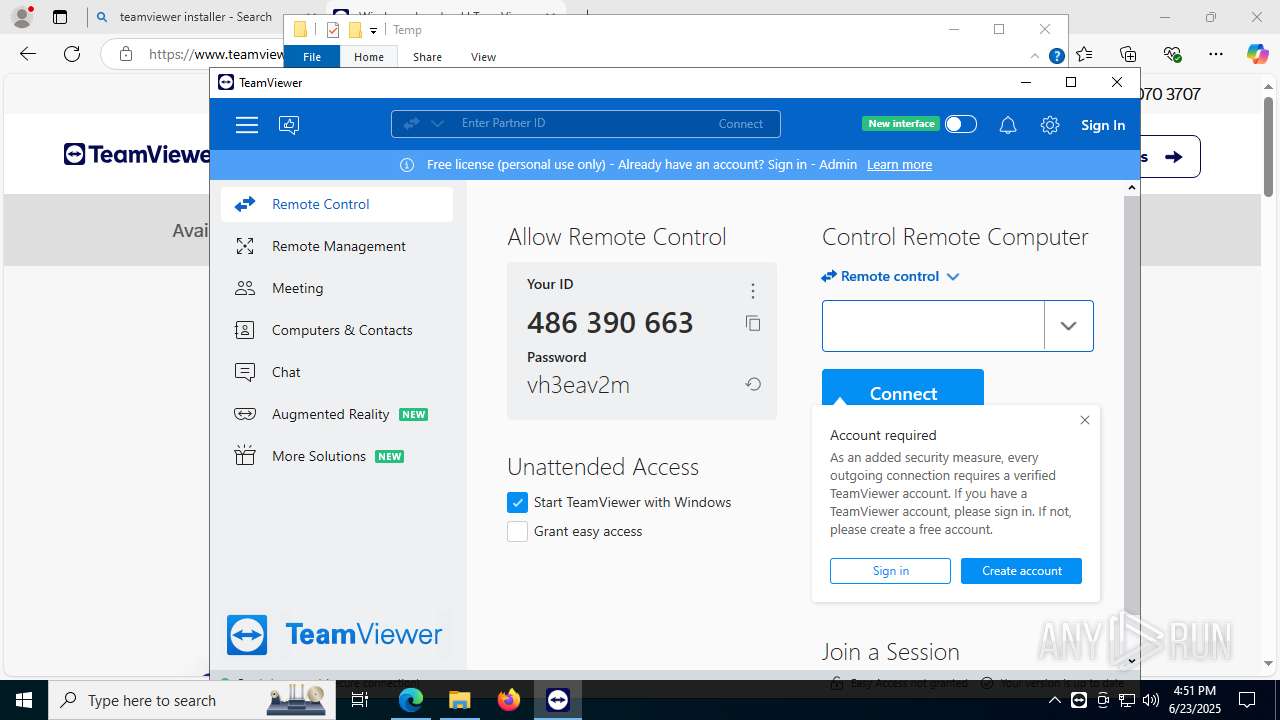Open Remote Management section
The width and height of the screenshot is (1280, 720).
[337, 246]
